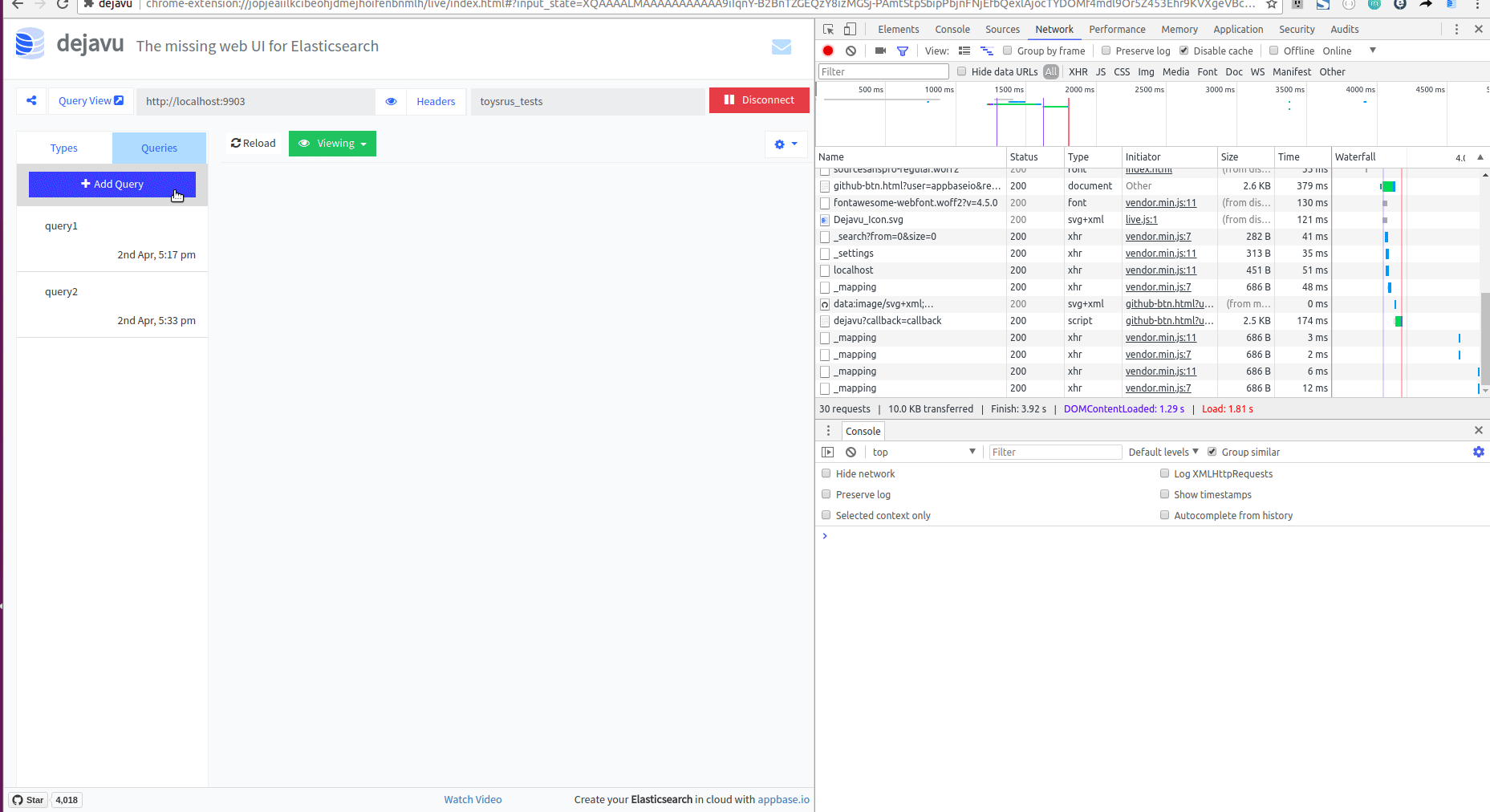Click the envelope icon in dejavu header

coord(781,47)
